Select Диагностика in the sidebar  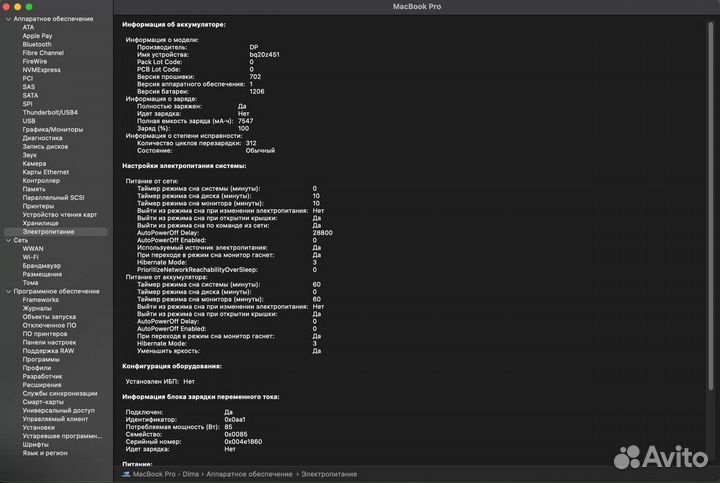point(42,138)
